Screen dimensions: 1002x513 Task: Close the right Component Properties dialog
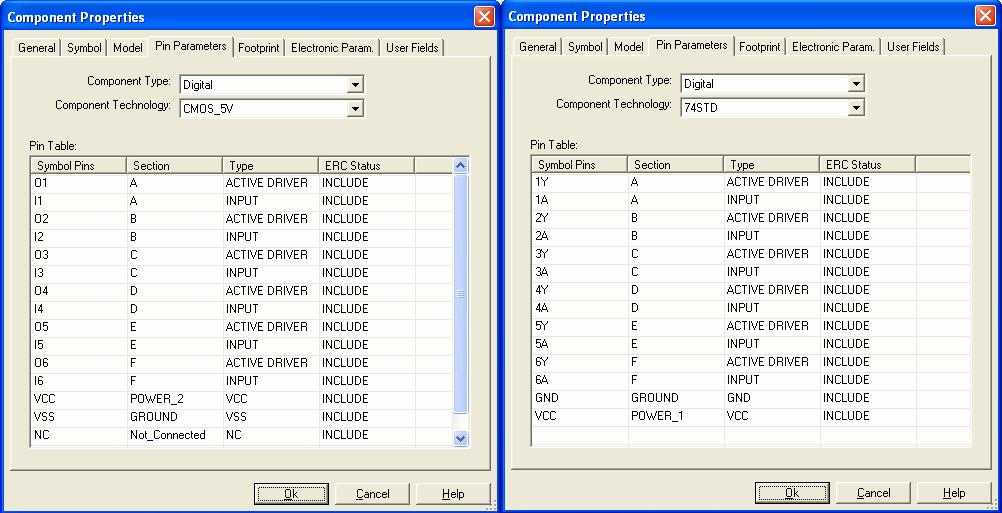tap(984, 16)
